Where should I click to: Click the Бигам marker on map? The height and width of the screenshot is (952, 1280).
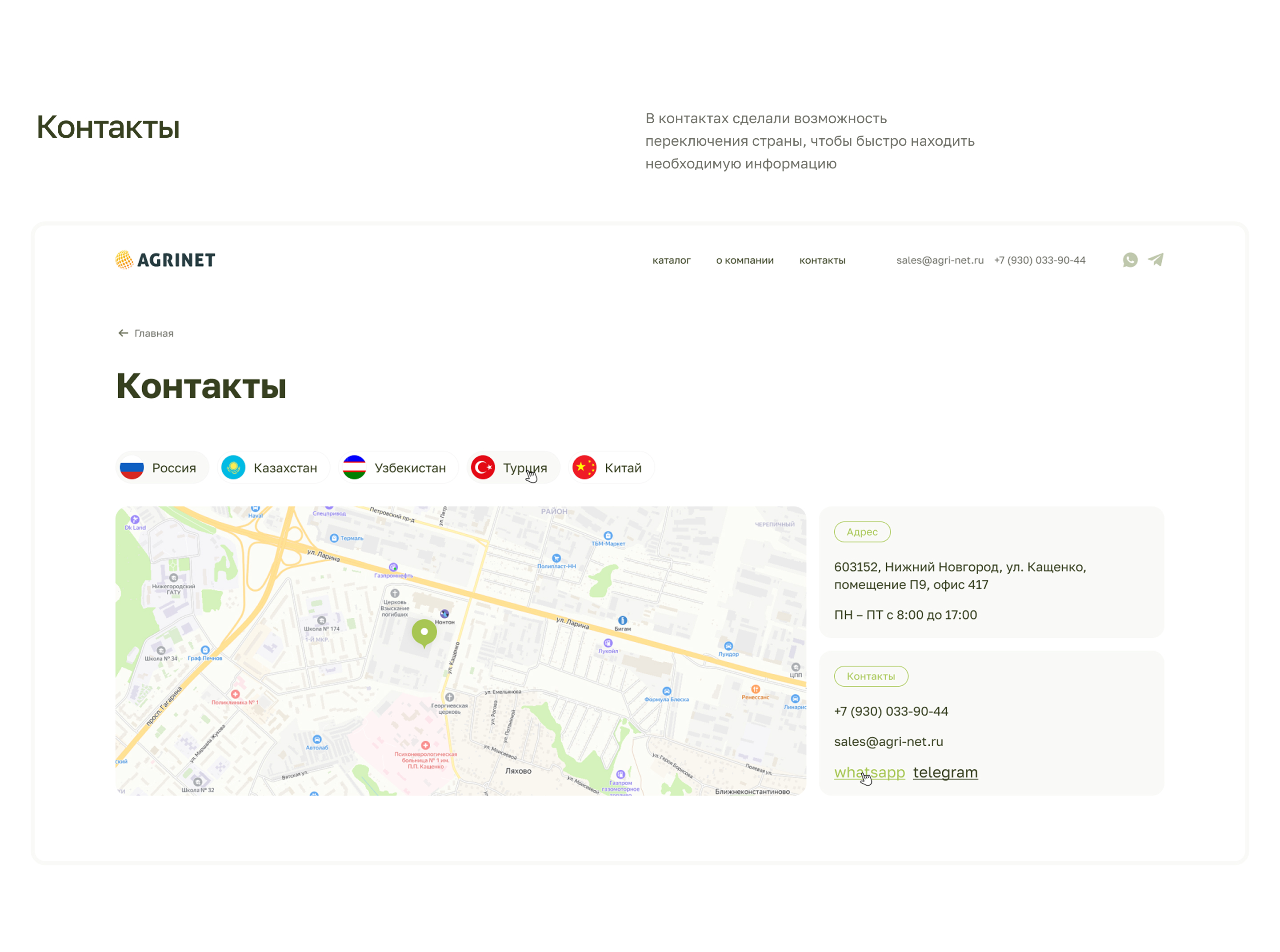(x=622, y=620)
